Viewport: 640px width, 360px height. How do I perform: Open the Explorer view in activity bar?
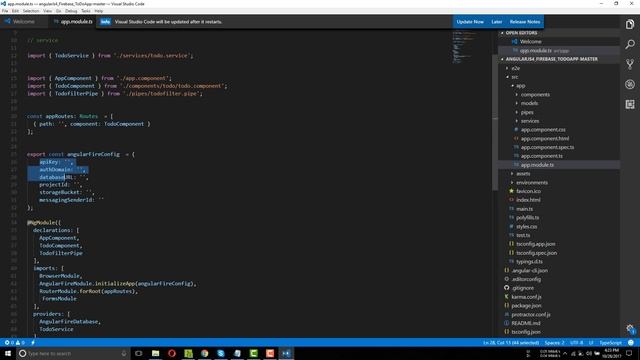pyautogui.click(x=630, y=24)
